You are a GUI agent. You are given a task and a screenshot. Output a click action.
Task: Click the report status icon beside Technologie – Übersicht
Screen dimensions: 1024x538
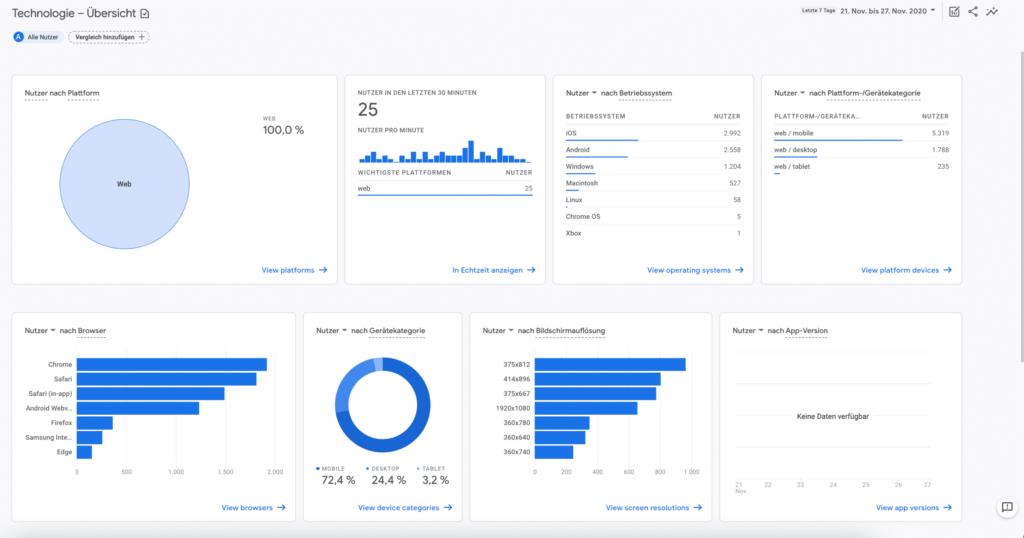pyautogui.click(x=145, y=13)
